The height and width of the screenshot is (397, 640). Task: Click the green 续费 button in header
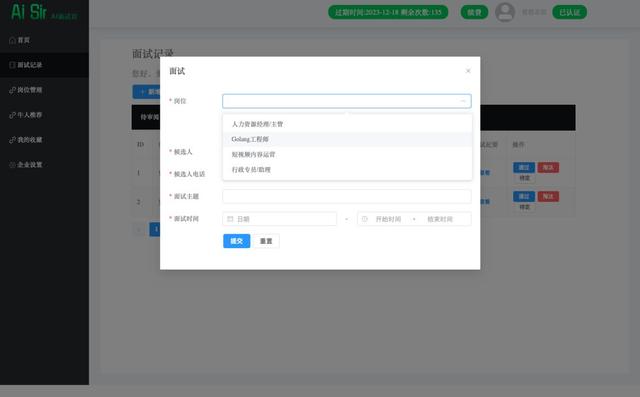[474, 12]
